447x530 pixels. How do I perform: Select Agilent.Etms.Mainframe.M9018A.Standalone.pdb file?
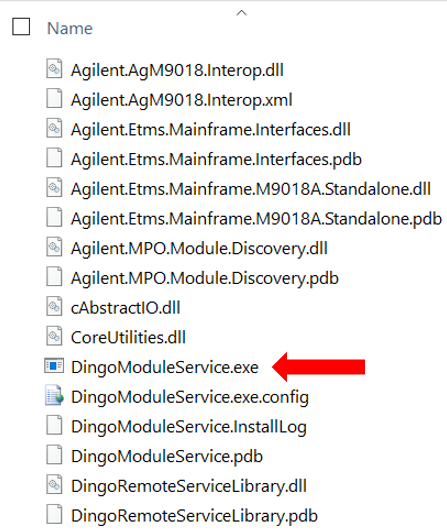point(256,219)
